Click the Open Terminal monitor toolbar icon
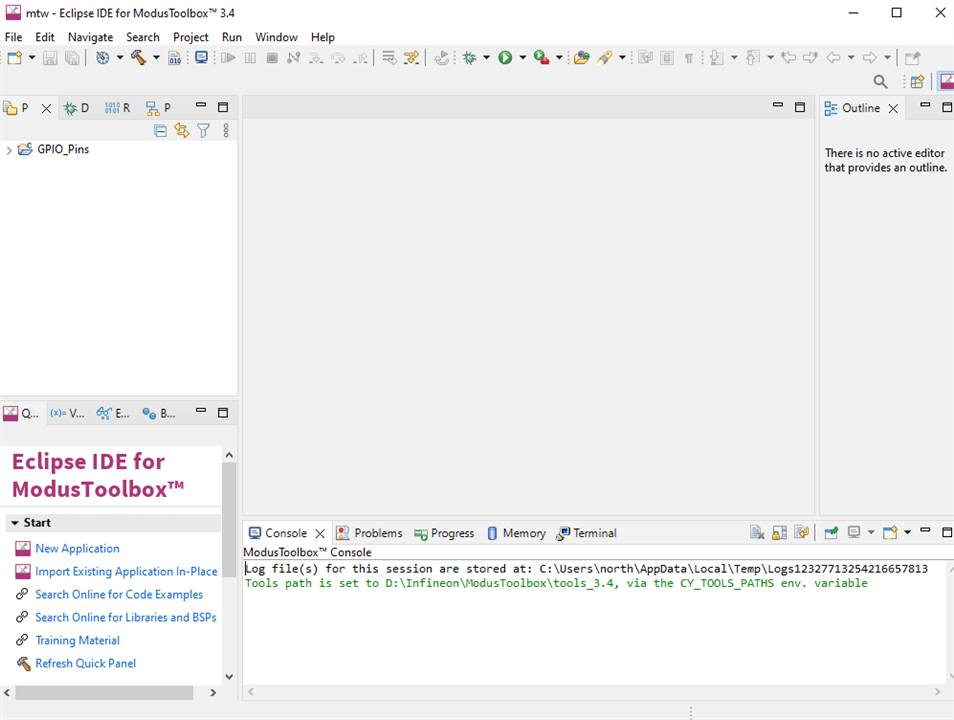Image resolution: width=954 pixels, height=720 pixels. 201,58
